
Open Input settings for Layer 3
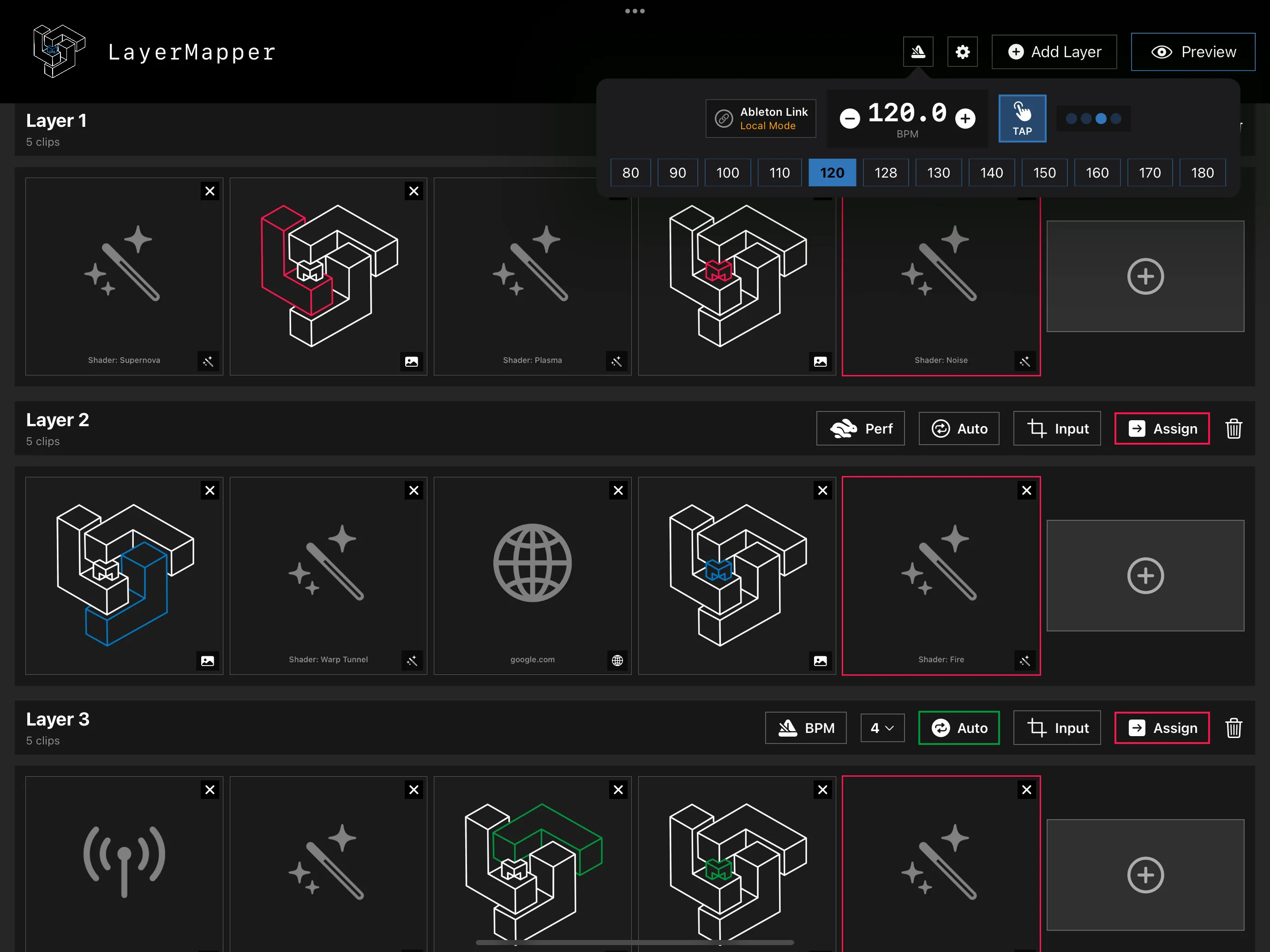point(1057,728)
